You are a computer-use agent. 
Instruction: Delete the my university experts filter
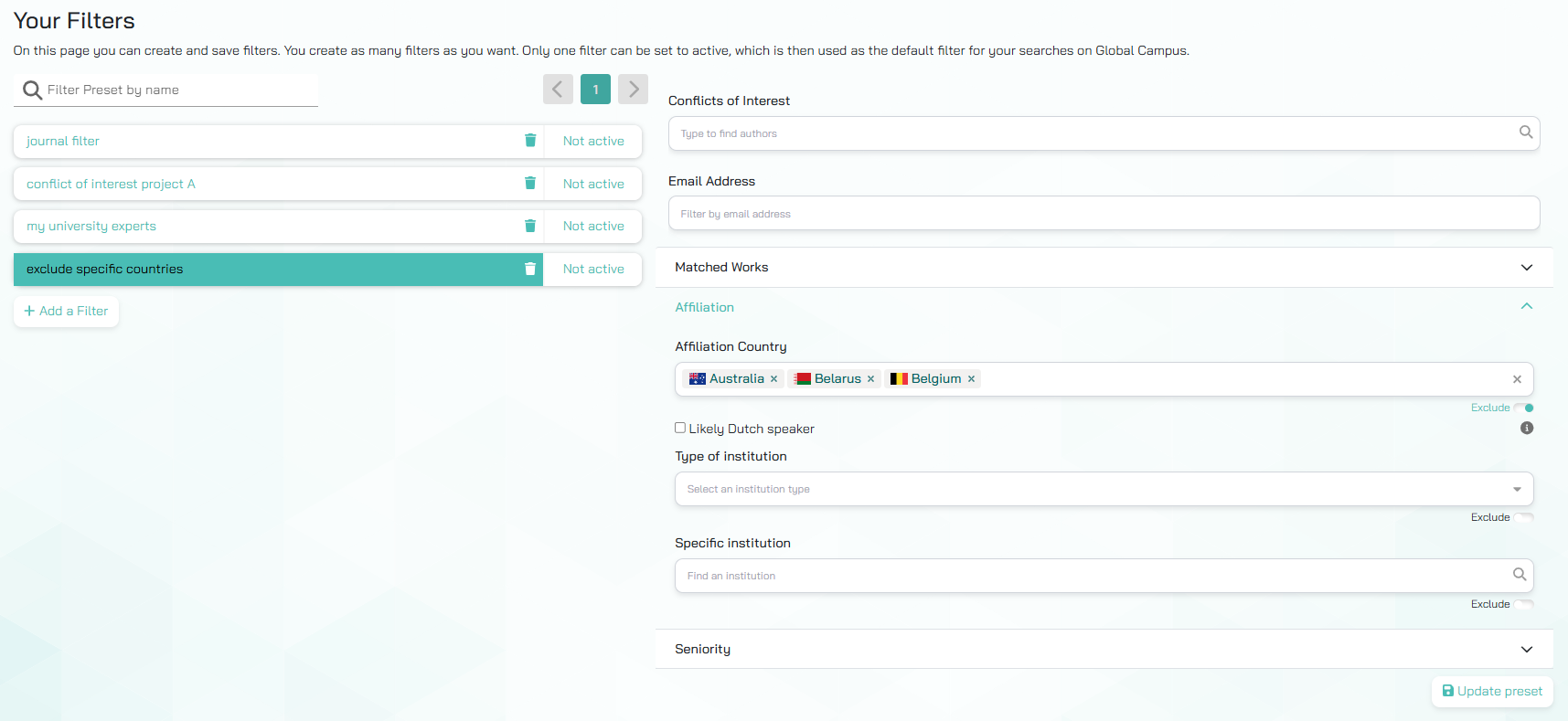pyautogui.click(x=530, y=226)
